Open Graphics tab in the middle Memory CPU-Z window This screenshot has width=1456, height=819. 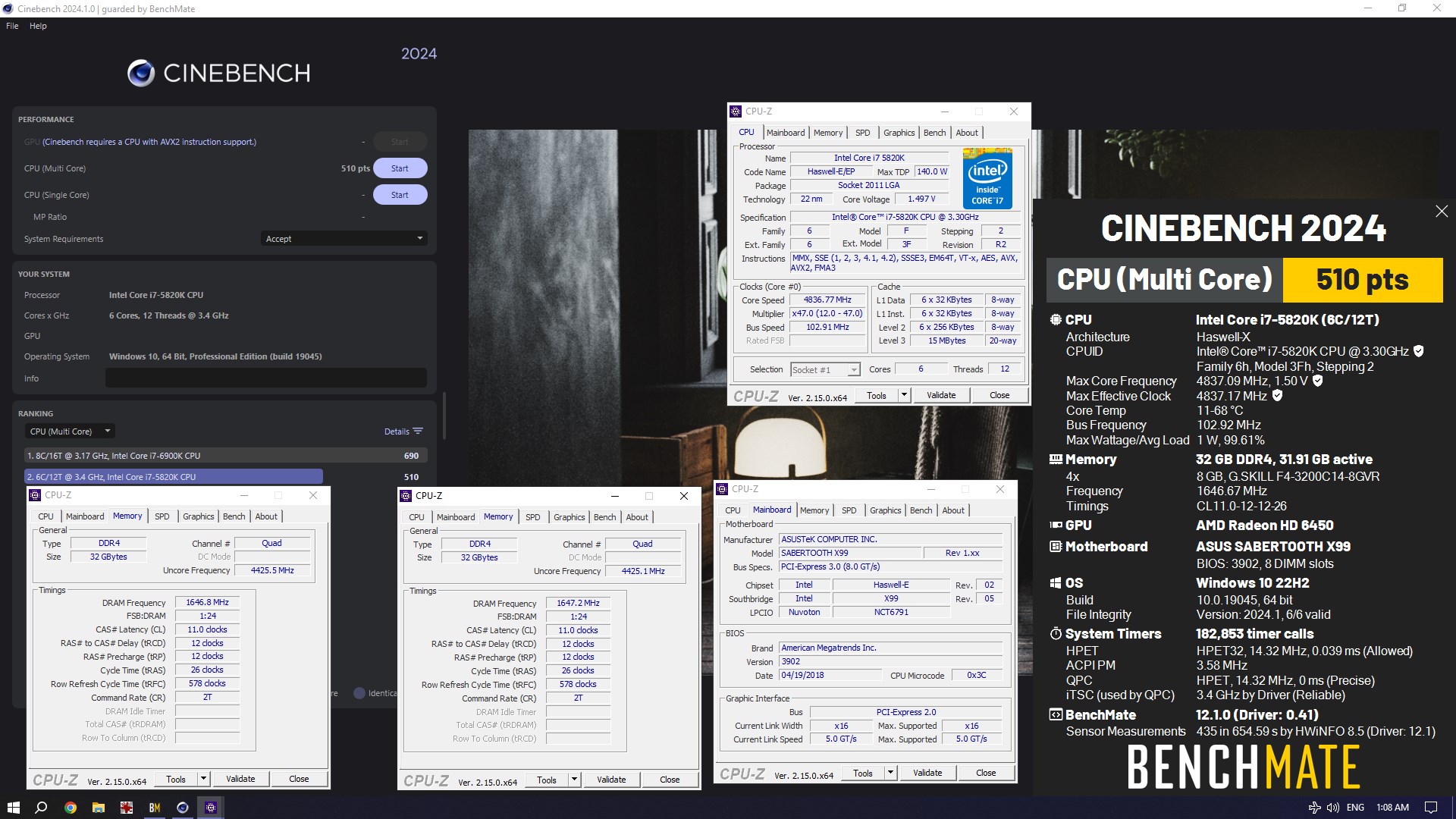(x=569, y=517)
